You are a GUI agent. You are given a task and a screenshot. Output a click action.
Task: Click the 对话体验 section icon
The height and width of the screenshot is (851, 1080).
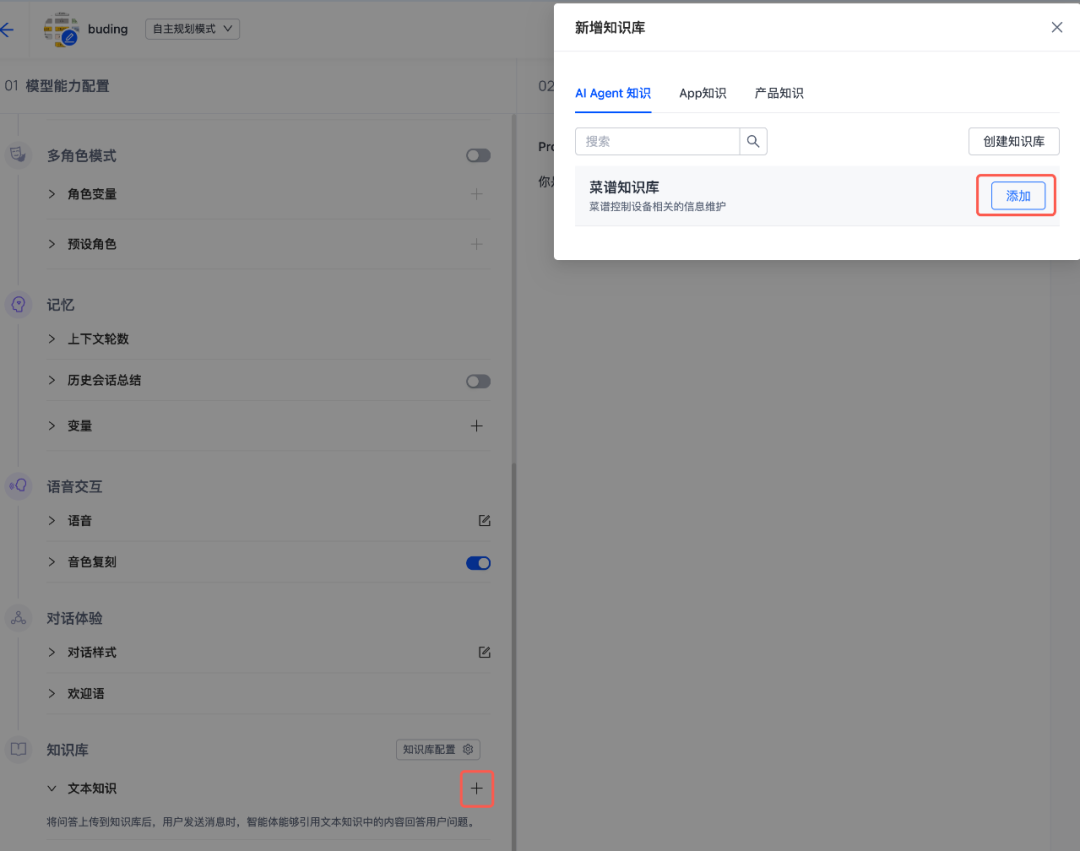(x=19, y=618)
